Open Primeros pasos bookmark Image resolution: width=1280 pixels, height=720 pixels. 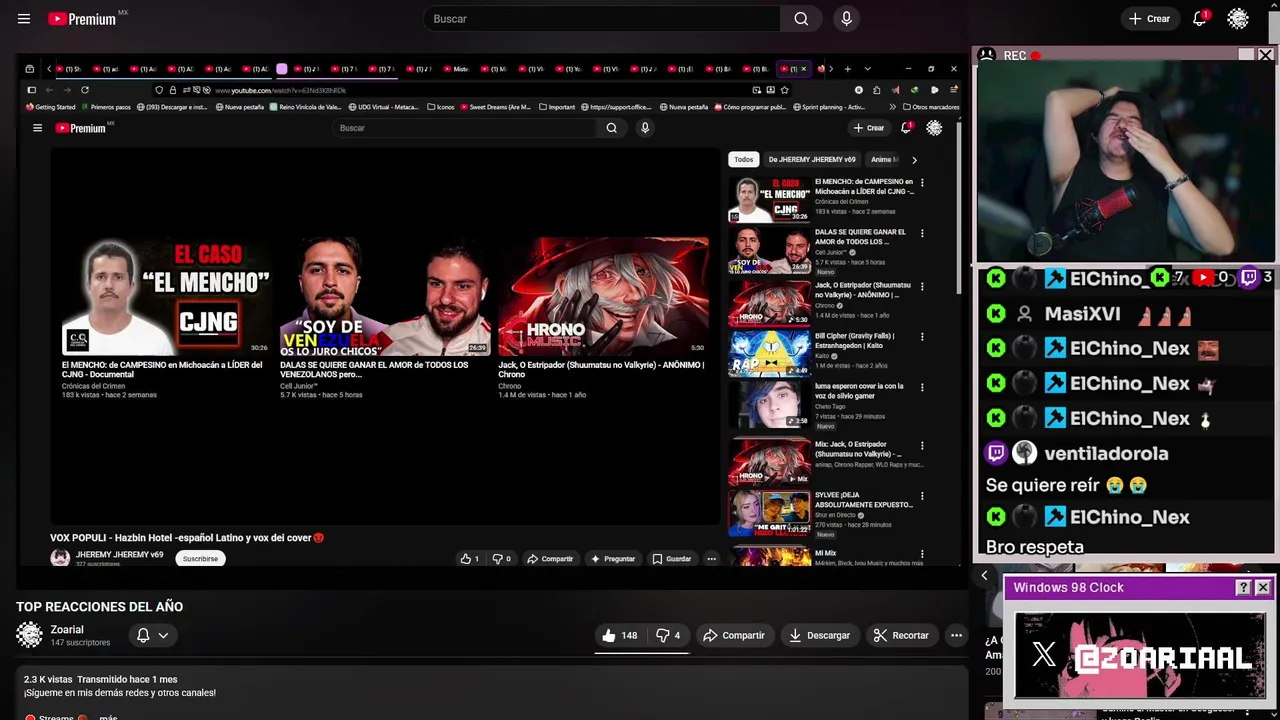pos(106,107)
